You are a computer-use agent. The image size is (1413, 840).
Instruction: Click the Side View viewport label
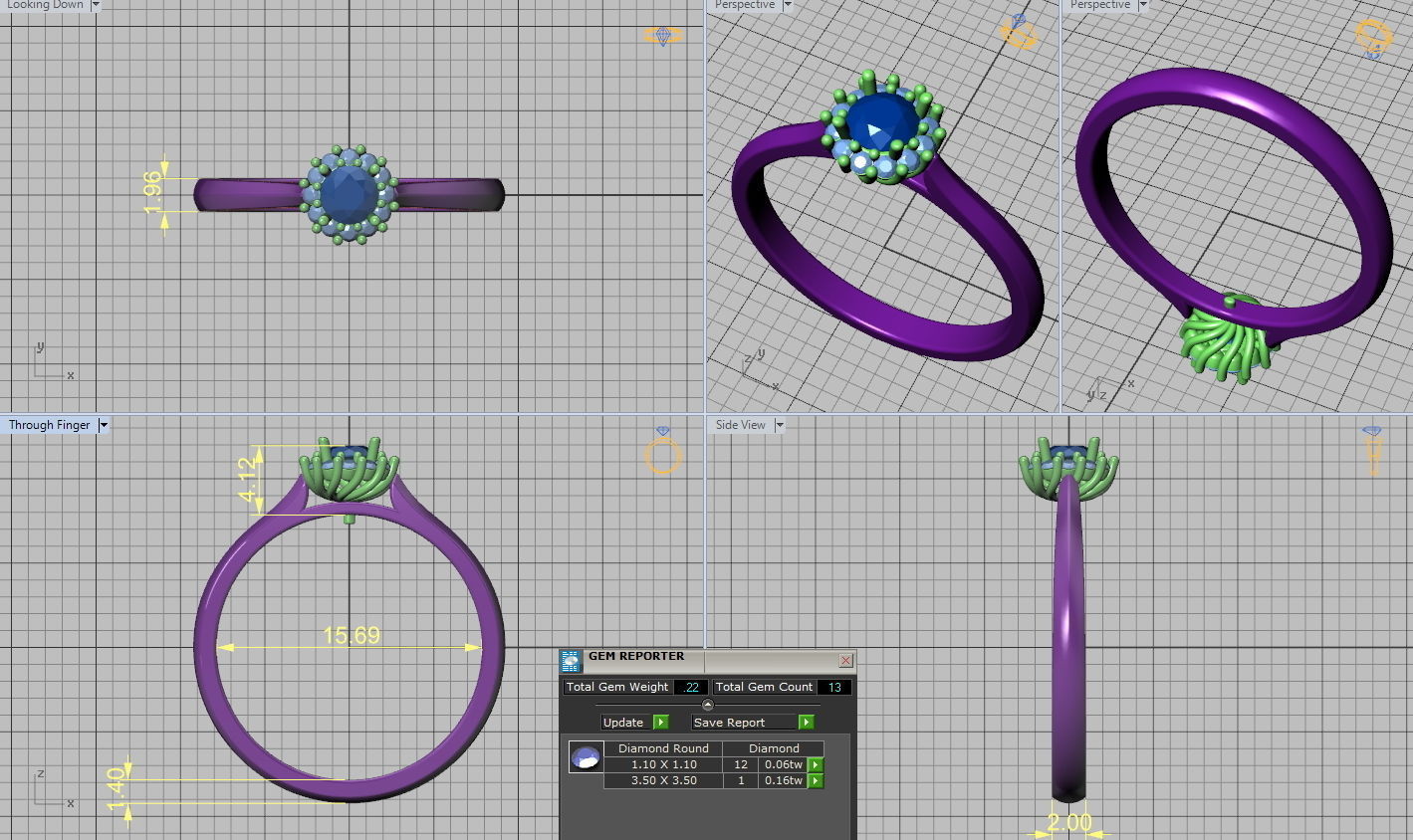pyautogui.click(x=741, y=425)
